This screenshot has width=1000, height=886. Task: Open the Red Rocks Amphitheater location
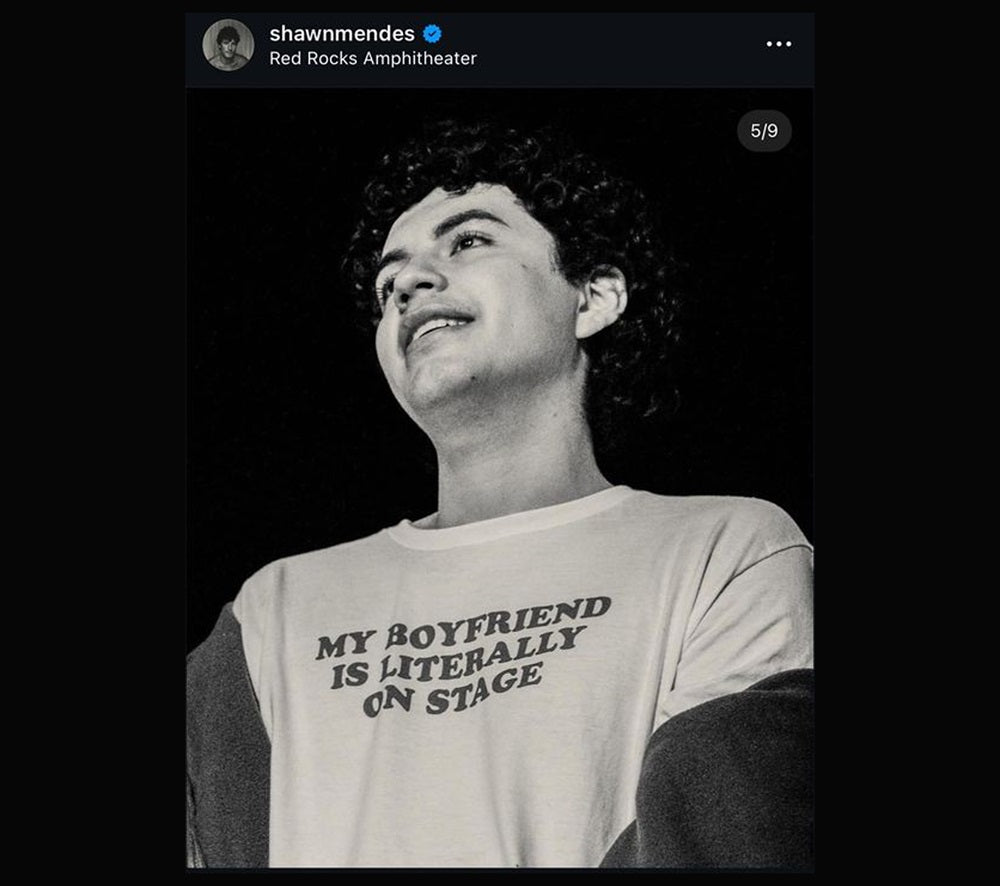coord(373,58)
